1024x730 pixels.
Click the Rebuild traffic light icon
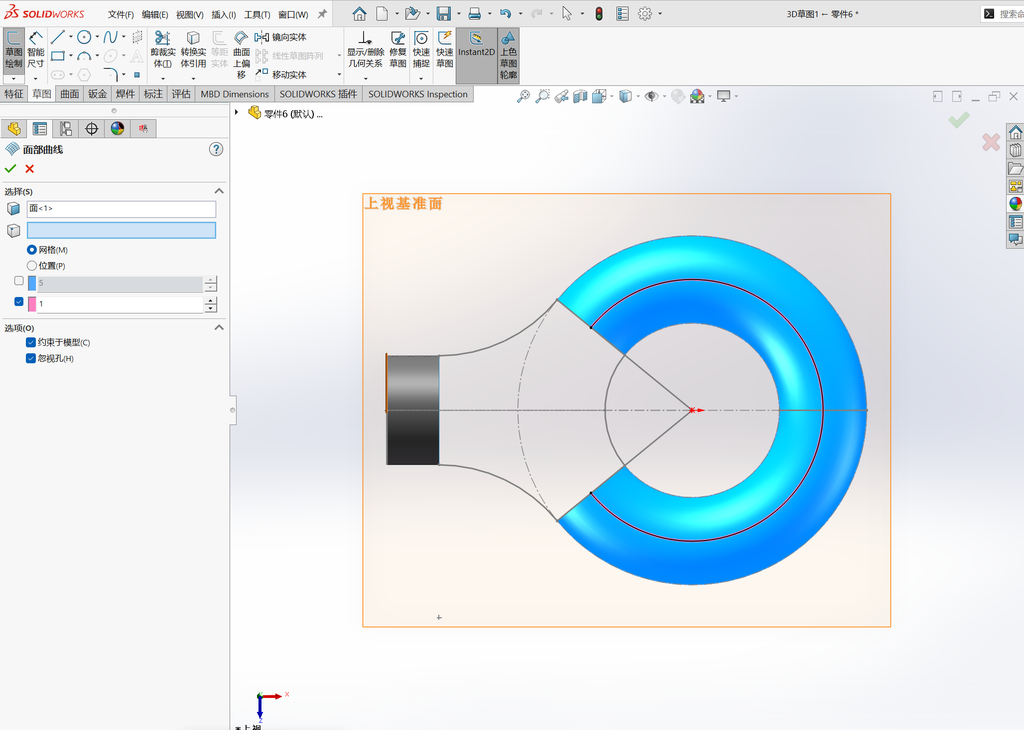click(599, 14)
